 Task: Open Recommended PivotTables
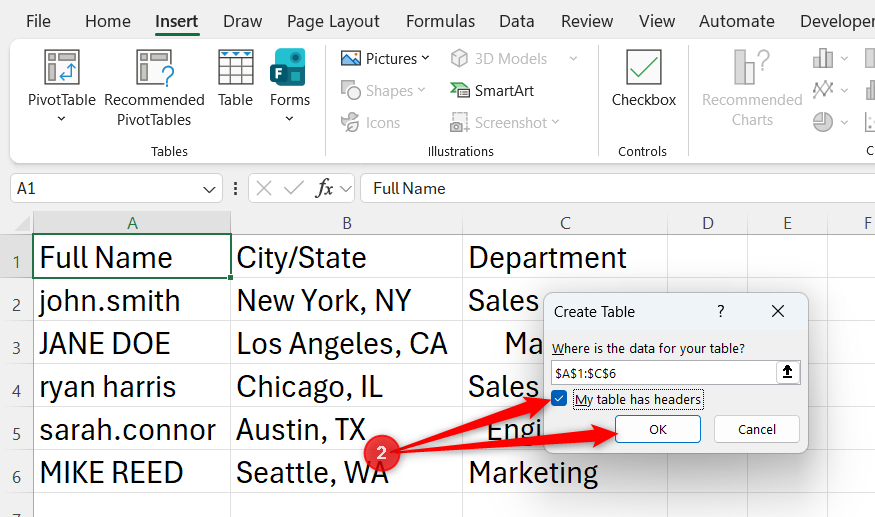coord(154,87)
